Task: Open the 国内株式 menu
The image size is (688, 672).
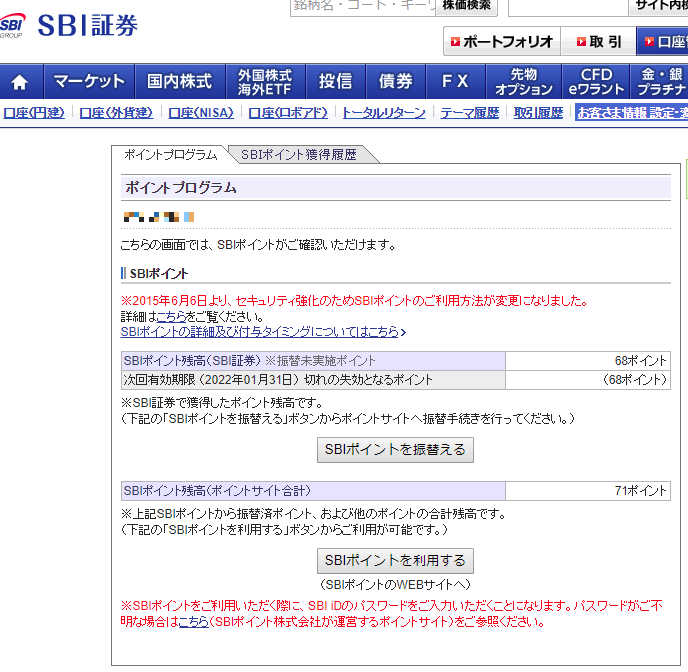Action: click(x=180, y=82)
